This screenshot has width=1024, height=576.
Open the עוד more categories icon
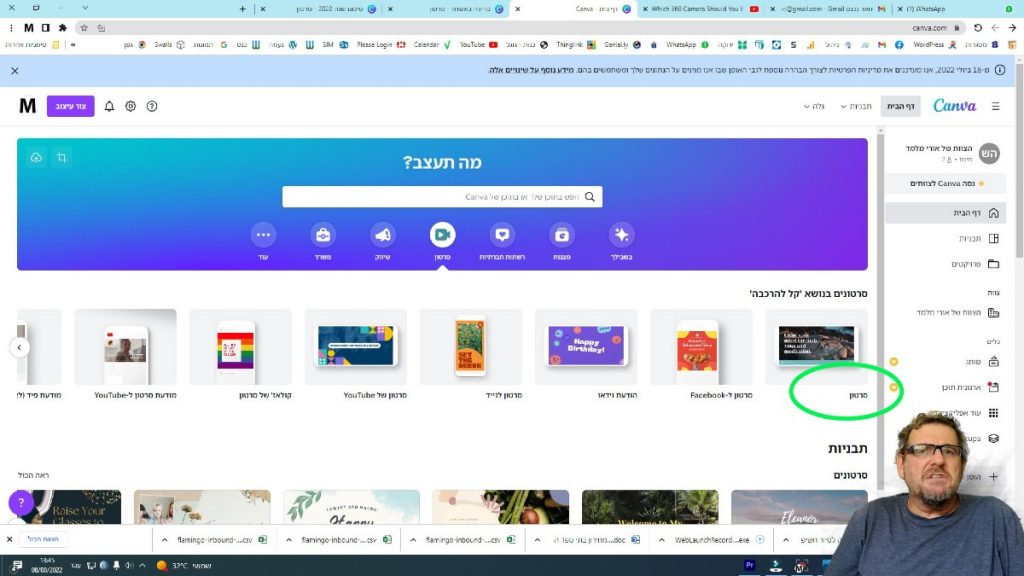click(263, 234)
